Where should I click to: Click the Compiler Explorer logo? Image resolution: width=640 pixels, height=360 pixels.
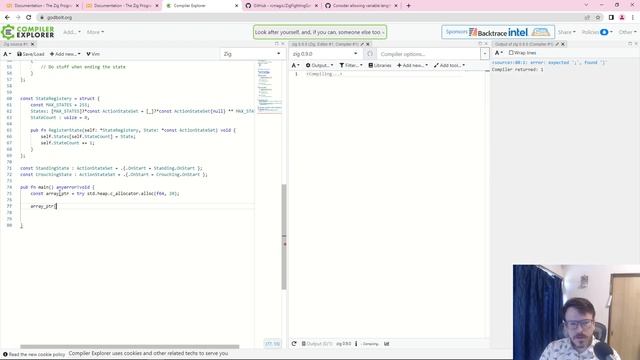[x=28, y=32]
